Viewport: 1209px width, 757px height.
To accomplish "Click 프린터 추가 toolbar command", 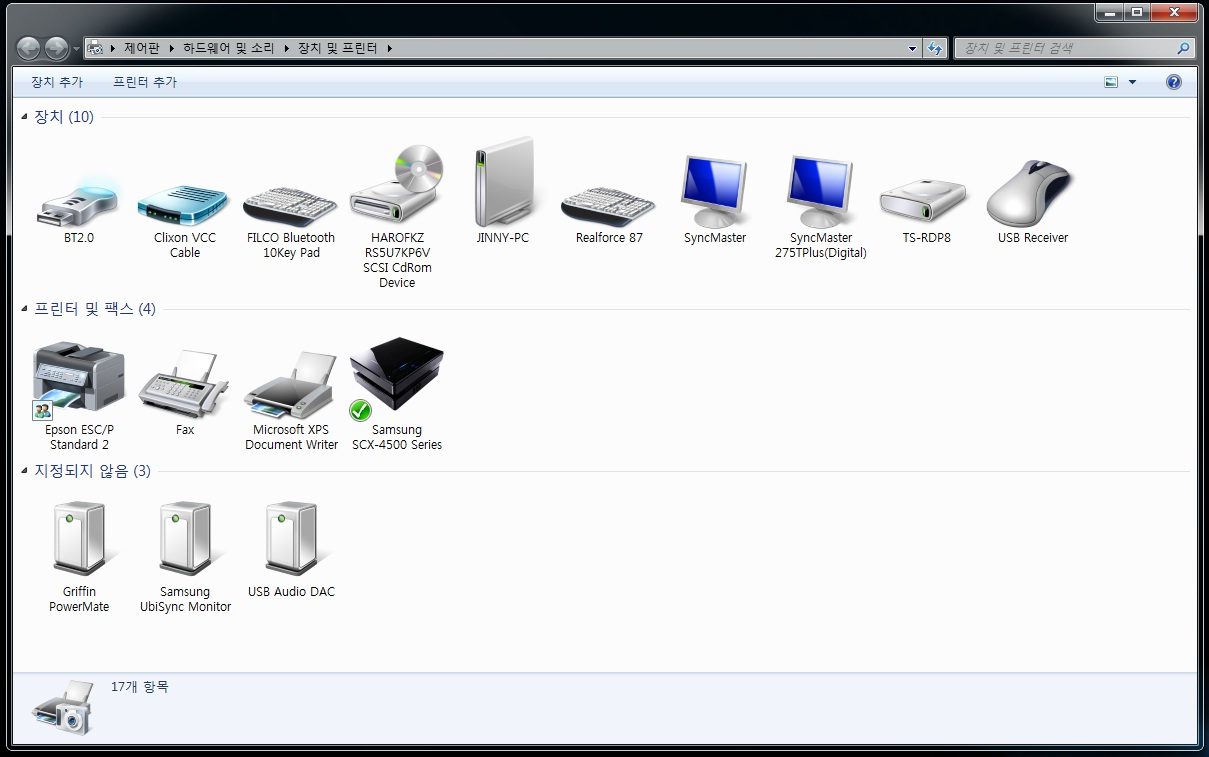I will tap(145, 82).
